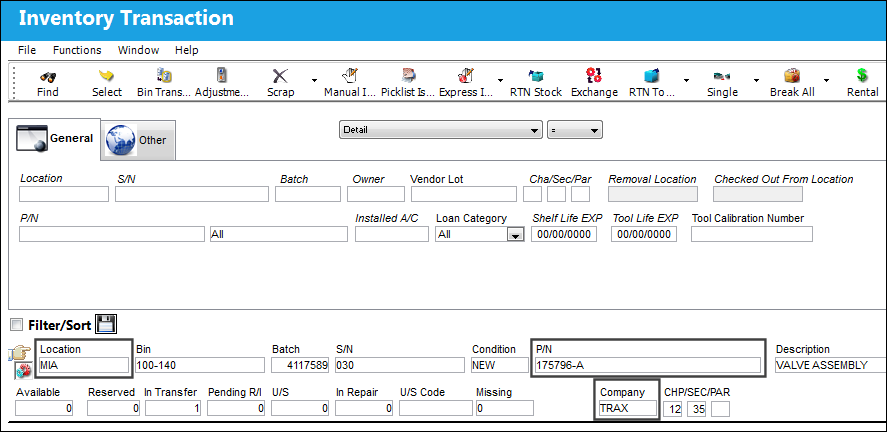Click the Owner input field

tap(376, 194)
